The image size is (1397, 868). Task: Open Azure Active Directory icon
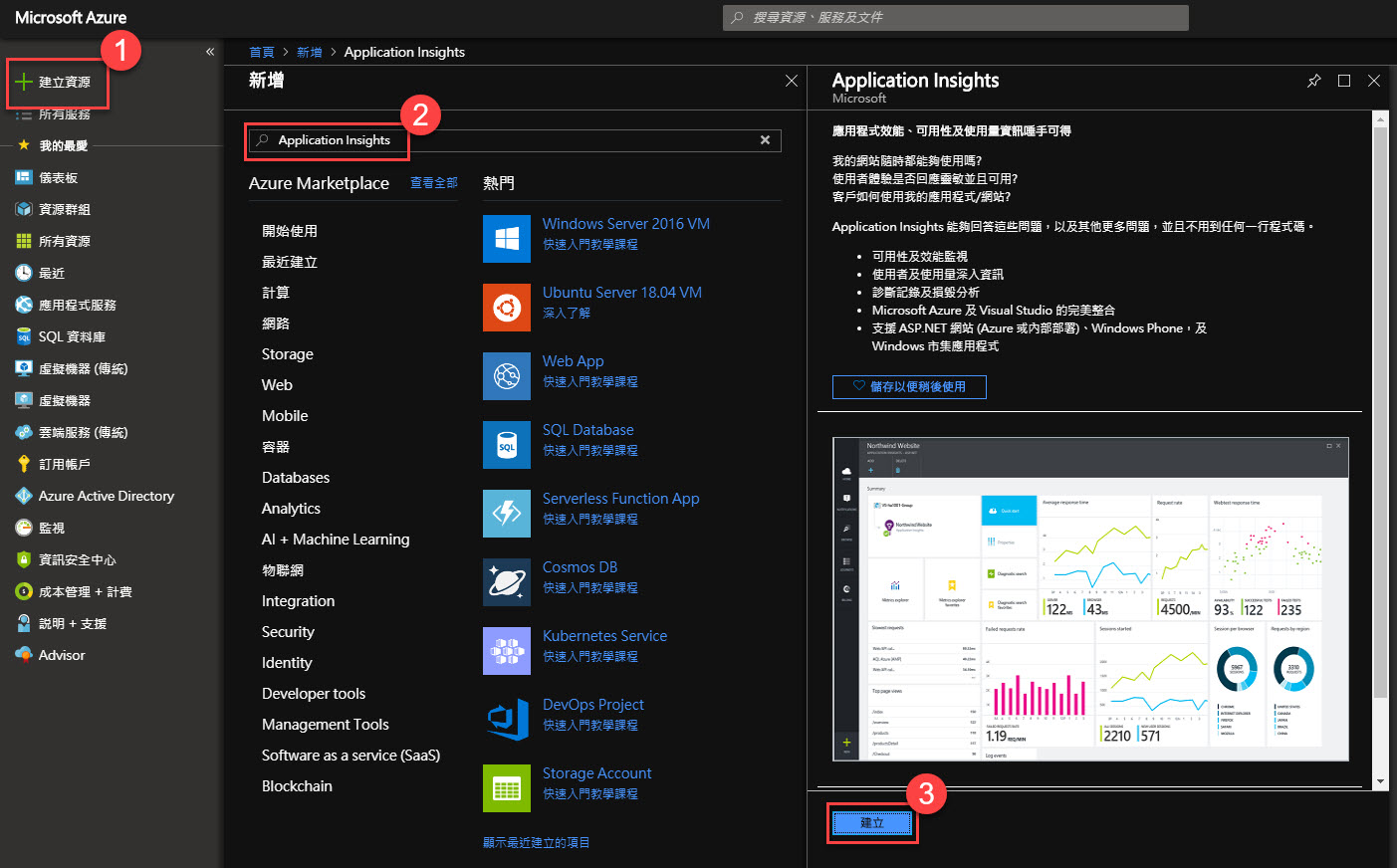coord(24,496)
